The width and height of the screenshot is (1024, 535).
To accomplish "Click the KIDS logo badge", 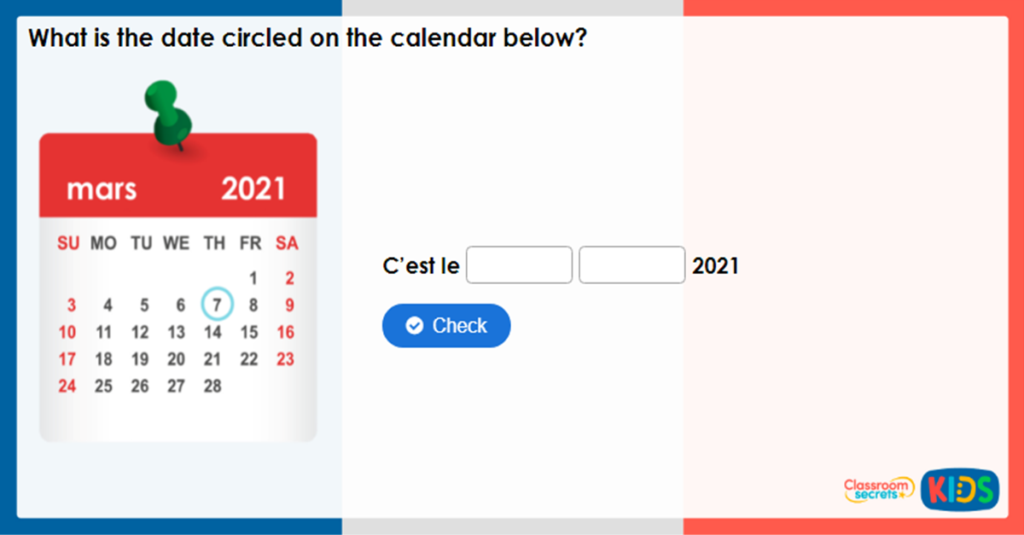I will pos(959,489).
